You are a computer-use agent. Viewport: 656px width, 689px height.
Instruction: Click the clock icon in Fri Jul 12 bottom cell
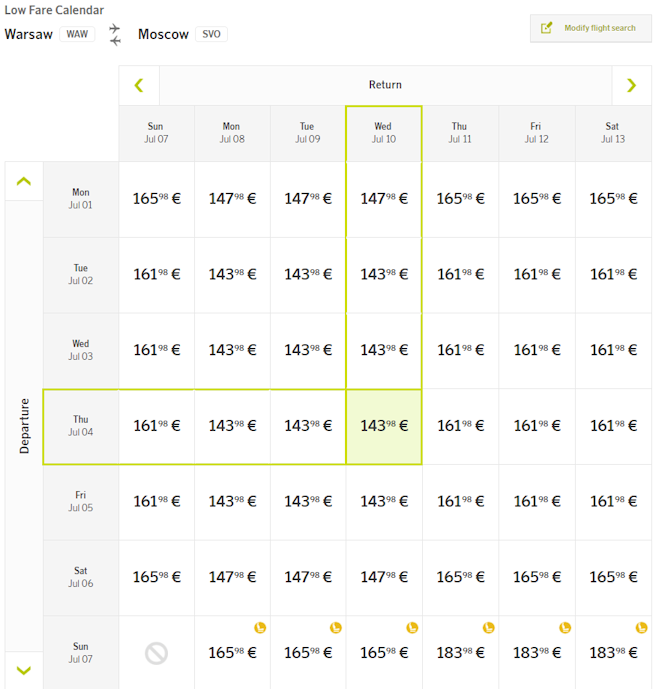565,627
